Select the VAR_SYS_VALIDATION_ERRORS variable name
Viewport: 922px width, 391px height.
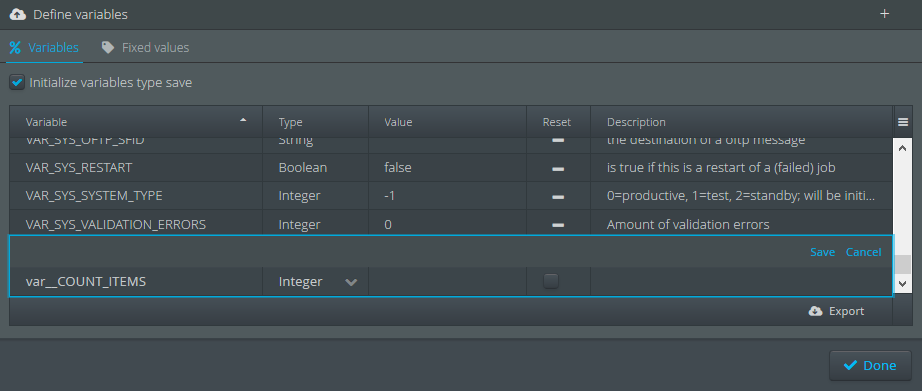116,225
